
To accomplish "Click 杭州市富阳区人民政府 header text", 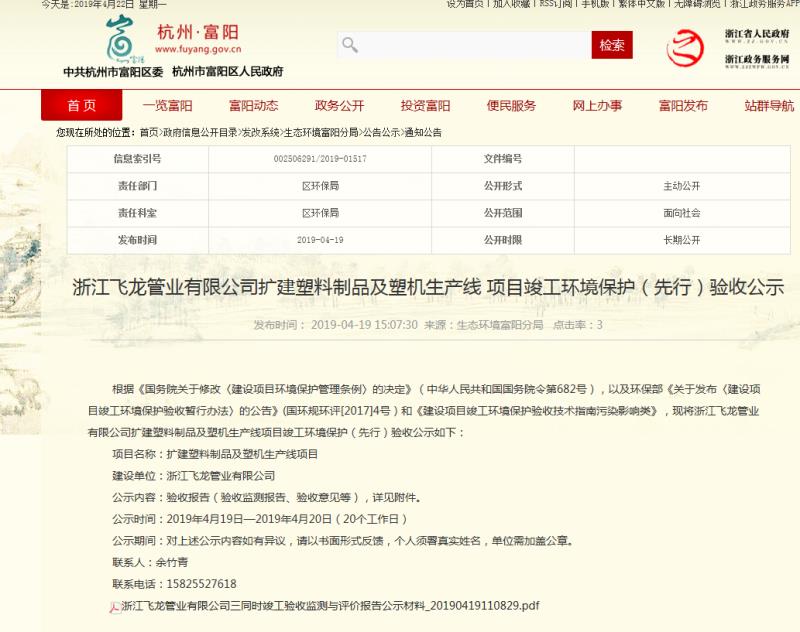I will pyautogui.click(x=228, y=72).
